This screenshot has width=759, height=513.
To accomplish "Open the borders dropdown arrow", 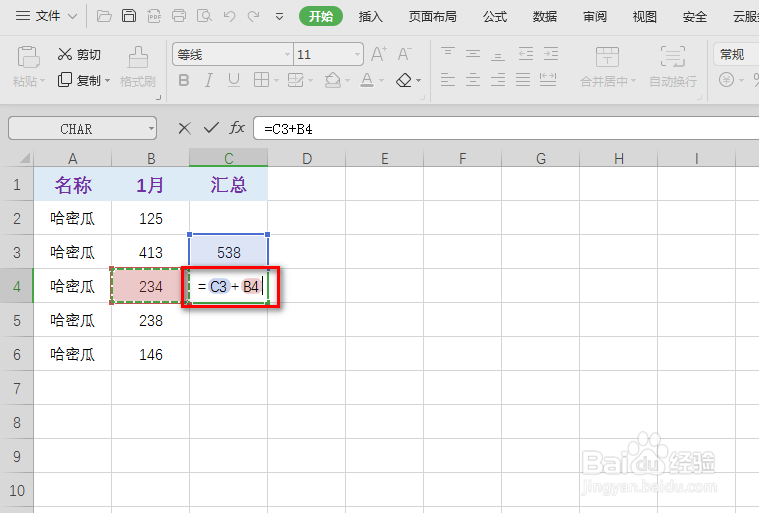I will [276, 80].
